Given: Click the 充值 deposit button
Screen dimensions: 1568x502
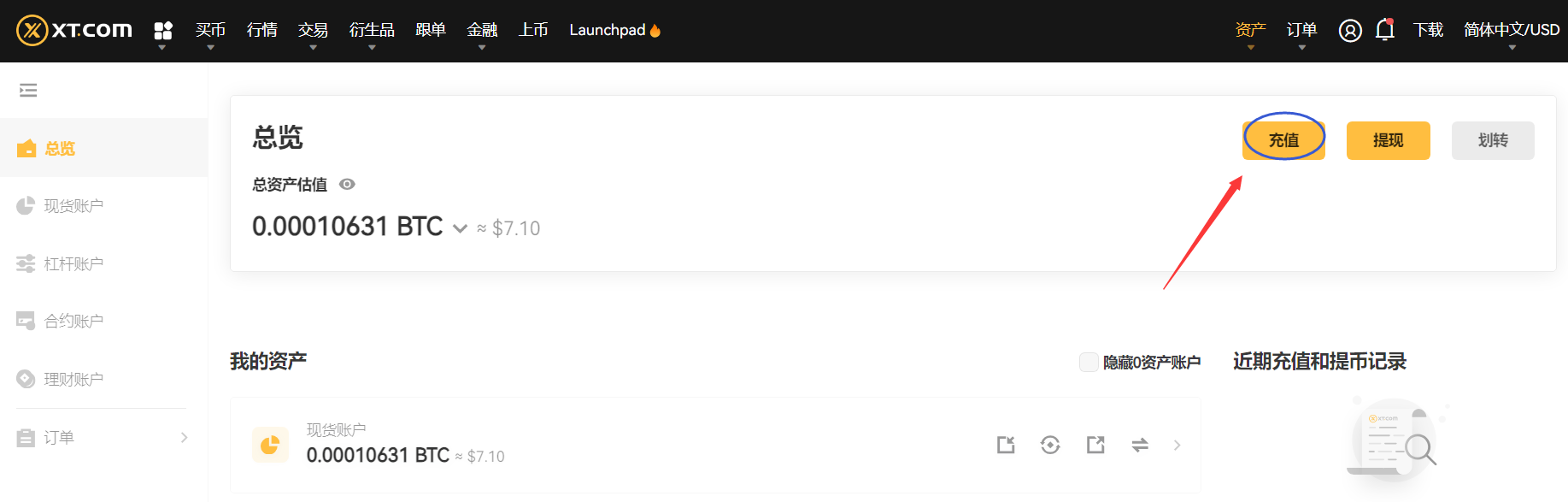Looking at the screenshot, I should click(1283, 140).
